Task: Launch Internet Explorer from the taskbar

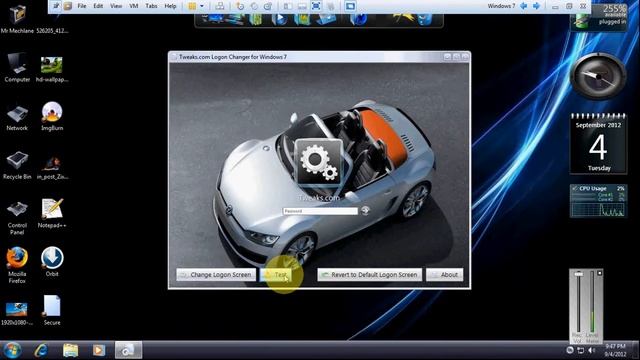Action: [41, 350]
